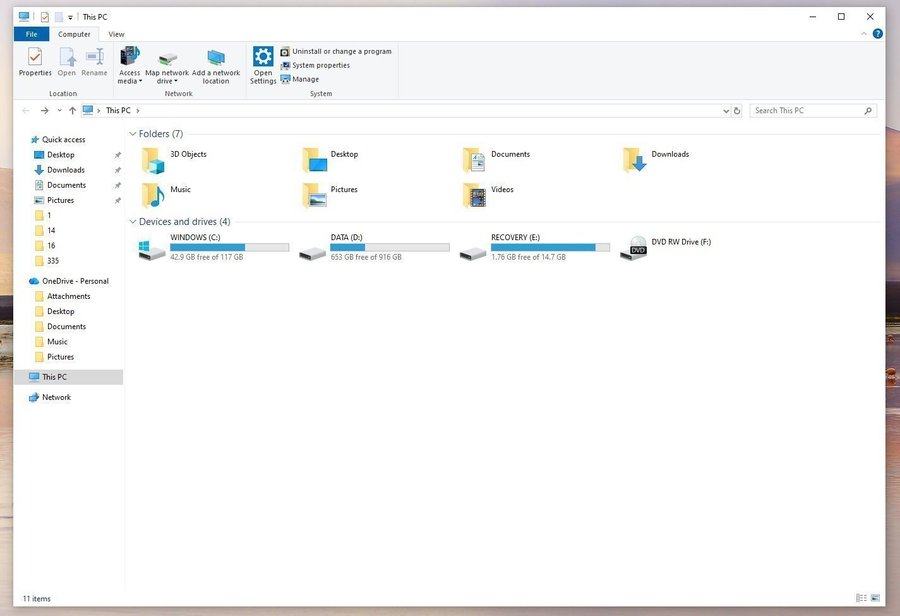Screen dimensions: 900x616
Task: Collapse the Devices and drives group
Action: [133, 222]
